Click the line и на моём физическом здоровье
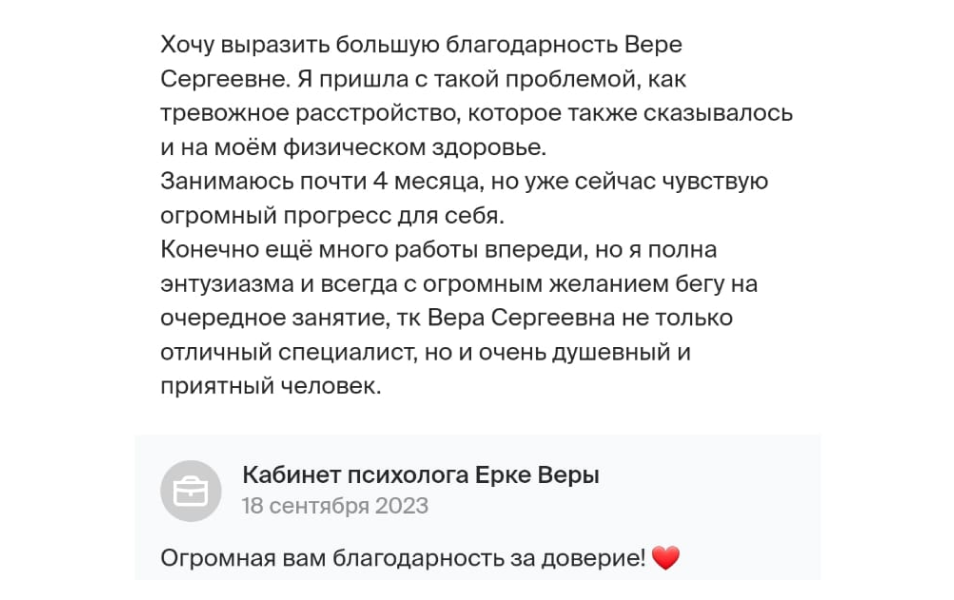Image resolution: width=954 pixels, height=600 pixels. [x=353, y=147]
